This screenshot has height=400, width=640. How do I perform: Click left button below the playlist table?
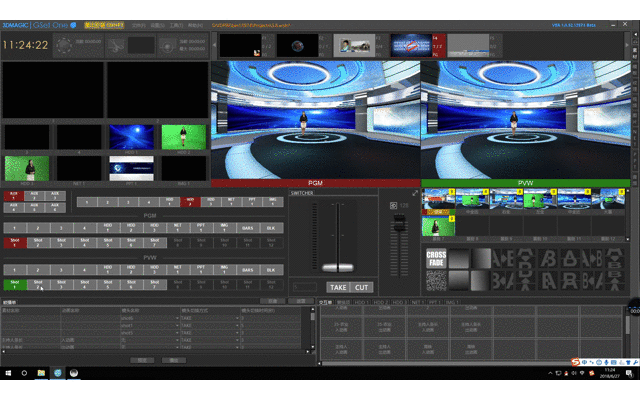point(142,360)
